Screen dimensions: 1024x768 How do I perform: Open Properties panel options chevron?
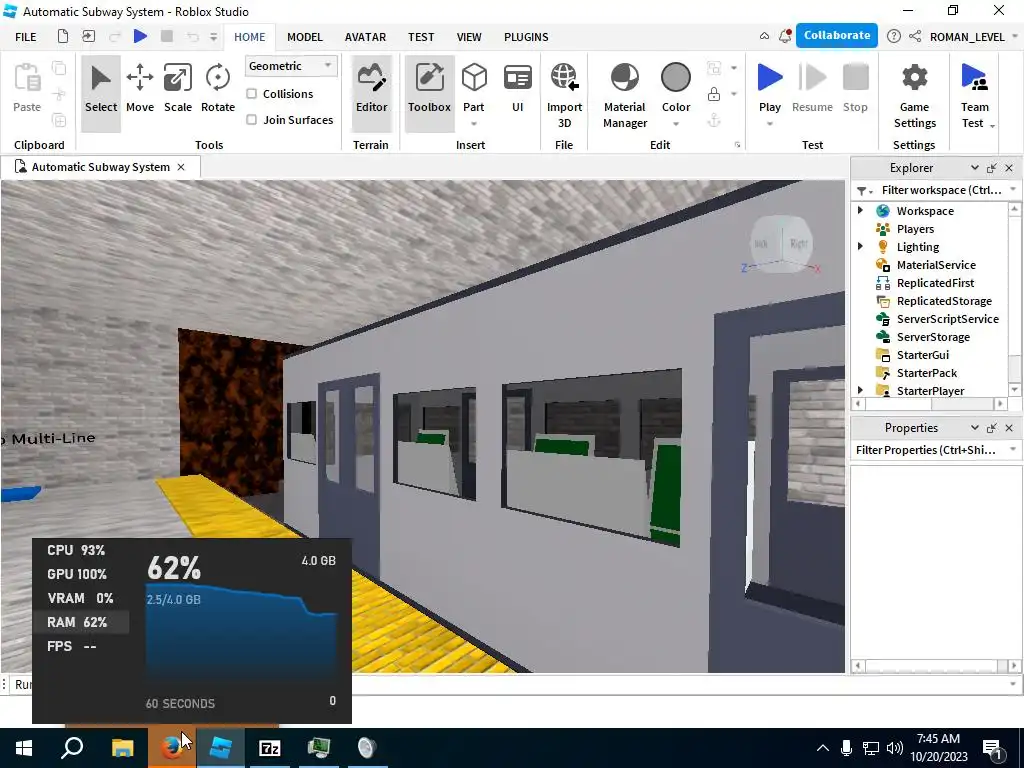coord(974,428)
